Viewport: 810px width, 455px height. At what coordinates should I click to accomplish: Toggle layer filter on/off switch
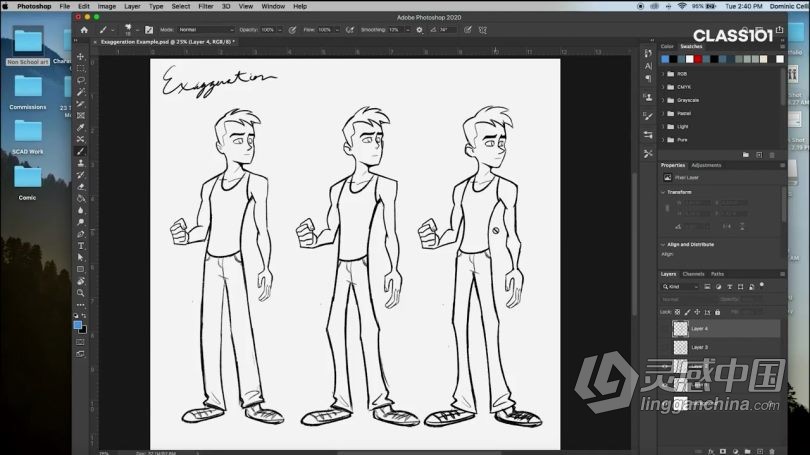click(x=762, y=285)
